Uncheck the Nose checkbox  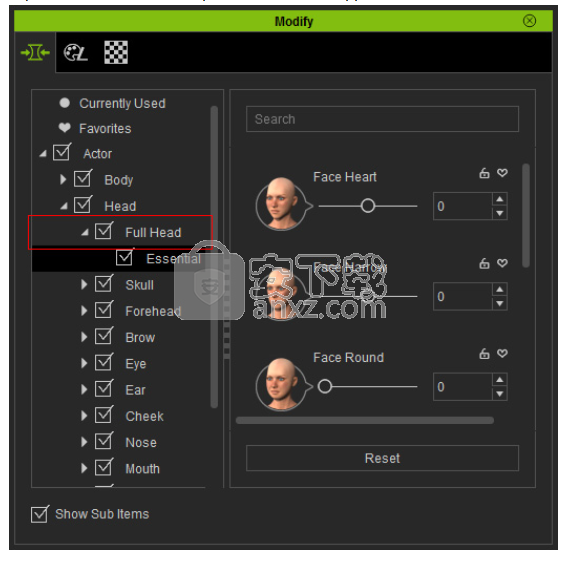click(104, 441)
